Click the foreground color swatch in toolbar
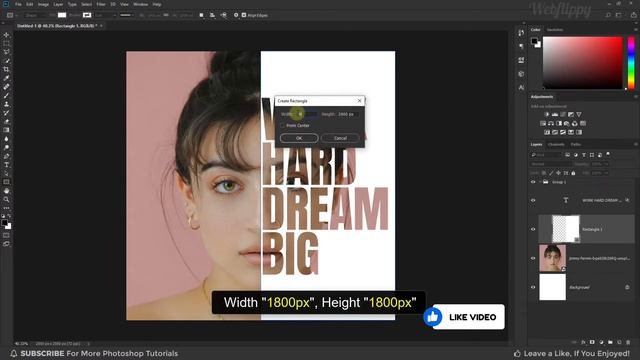The width and height of the screenshot is (640, 360). coord(4,222)
